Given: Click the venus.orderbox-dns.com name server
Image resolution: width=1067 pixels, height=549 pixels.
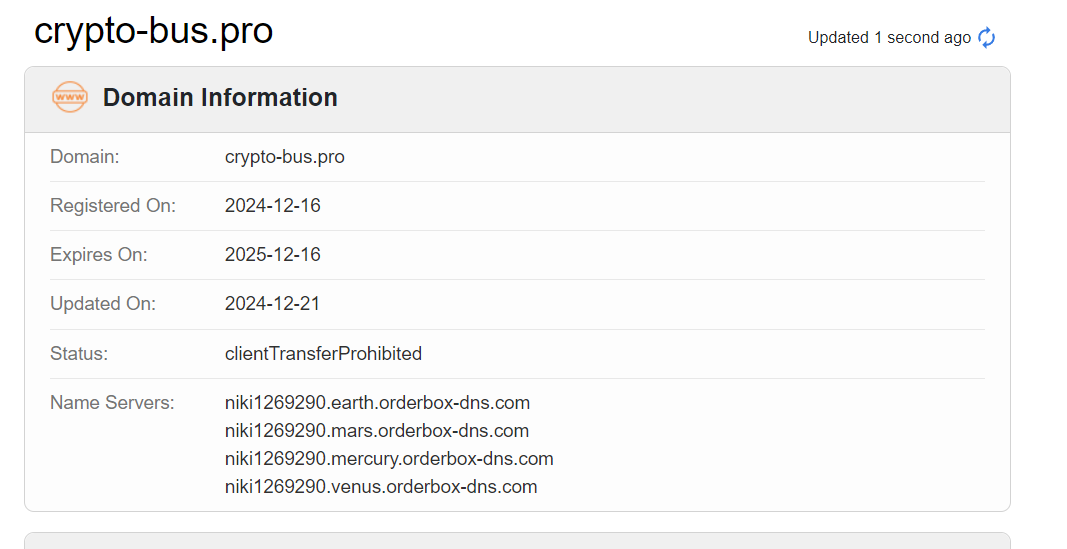Looking at the screenshot, I should click(381, 487).
